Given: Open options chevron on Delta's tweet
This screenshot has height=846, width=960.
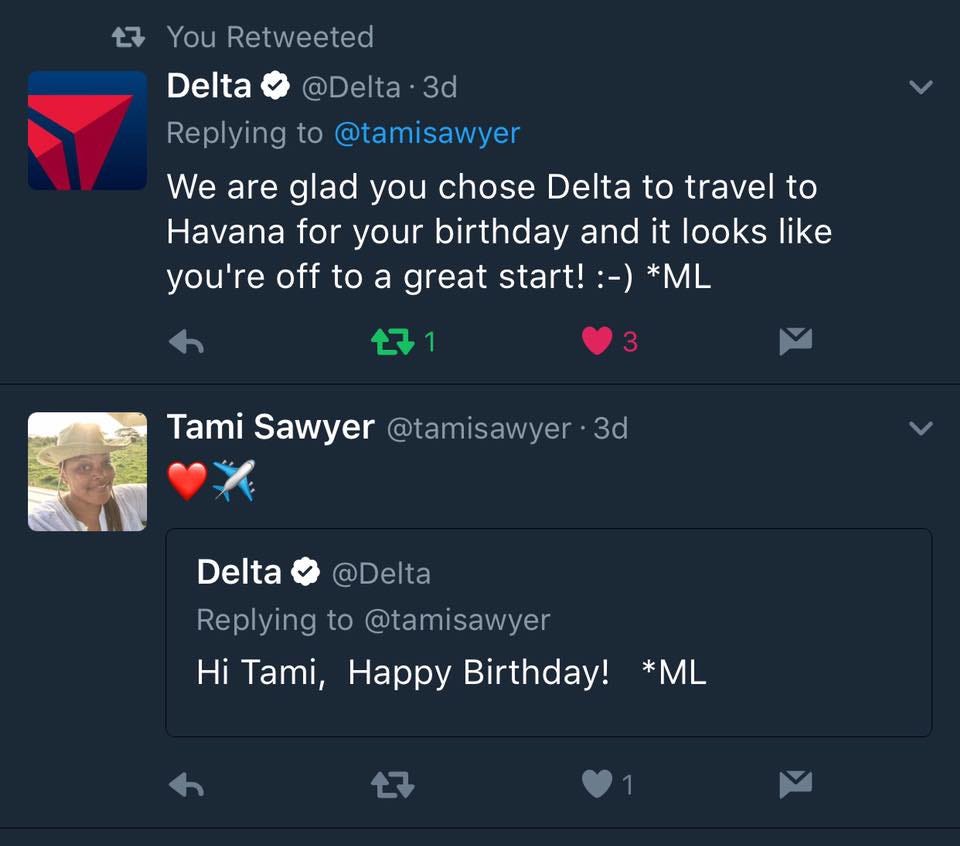Looking at the screenshot, I should [920, 88].
